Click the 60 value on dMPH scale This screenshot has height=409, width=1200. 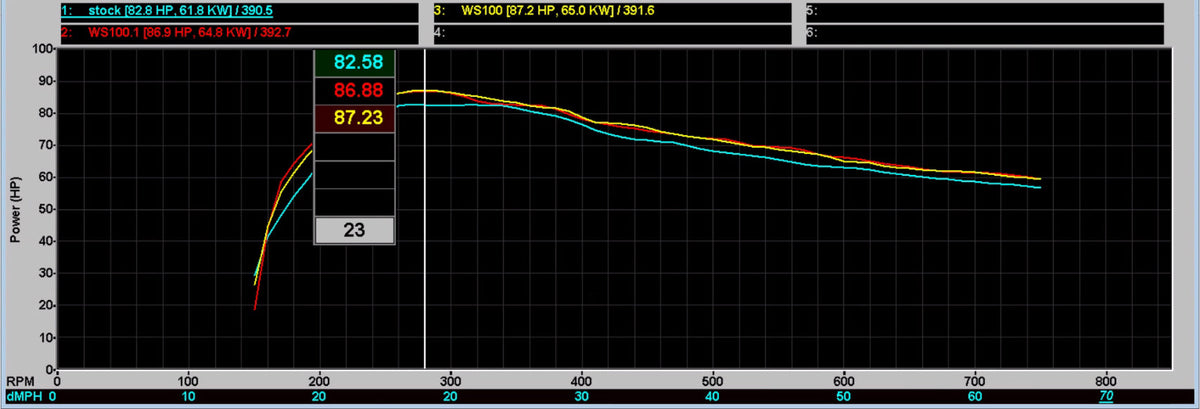[975, 397]
